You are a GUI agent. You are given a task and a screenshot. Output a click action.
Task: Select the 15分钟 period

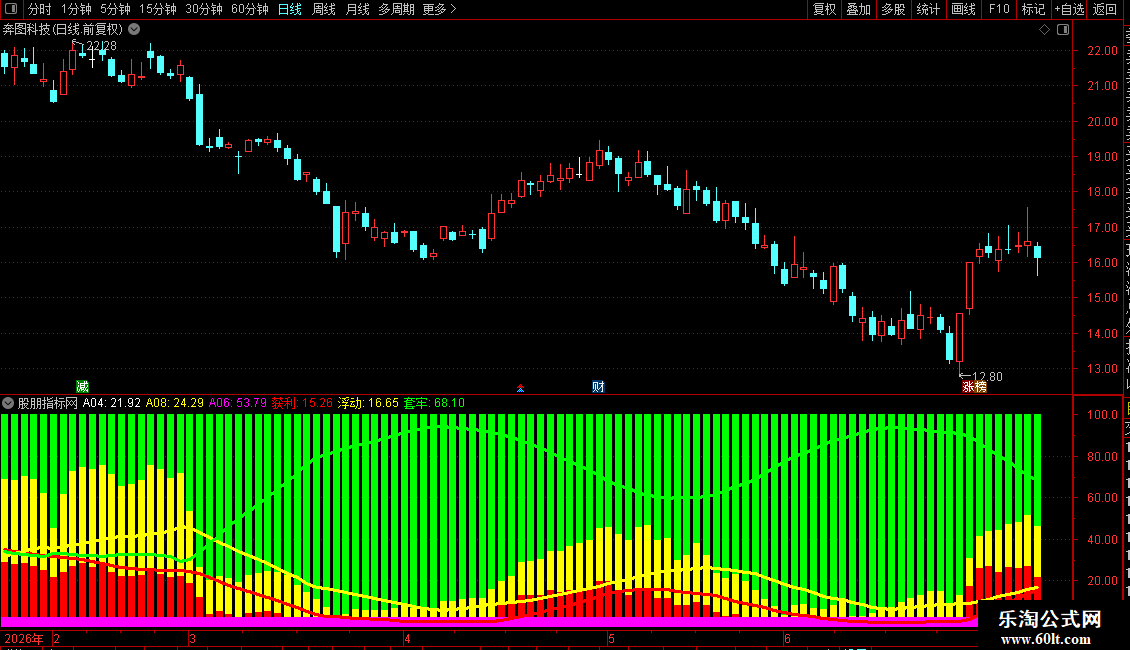(157, 9)
